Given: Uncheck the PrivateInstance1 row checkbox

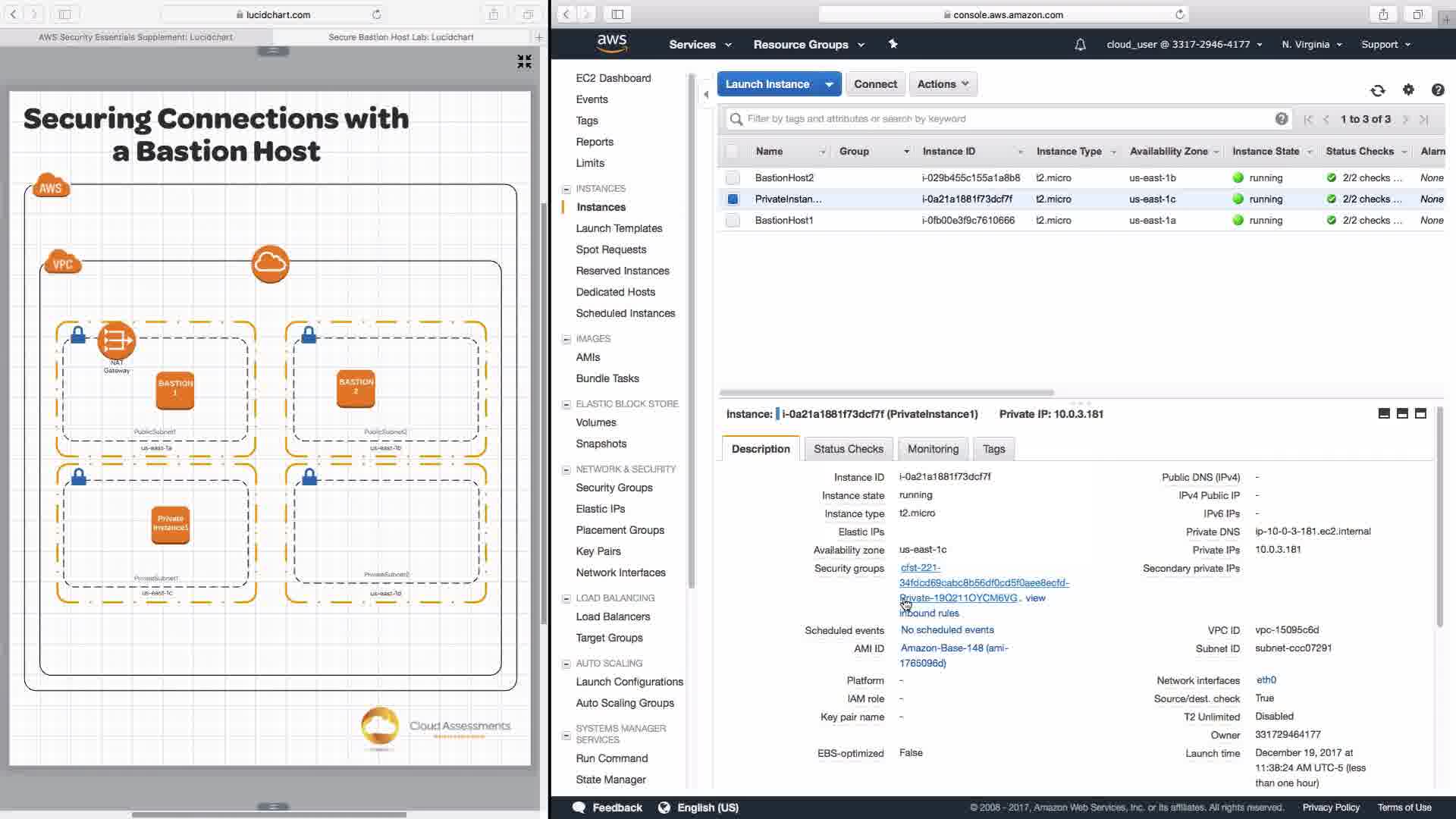Looking at the screenshot, I should pyautogui.click(x=732, y=199).
